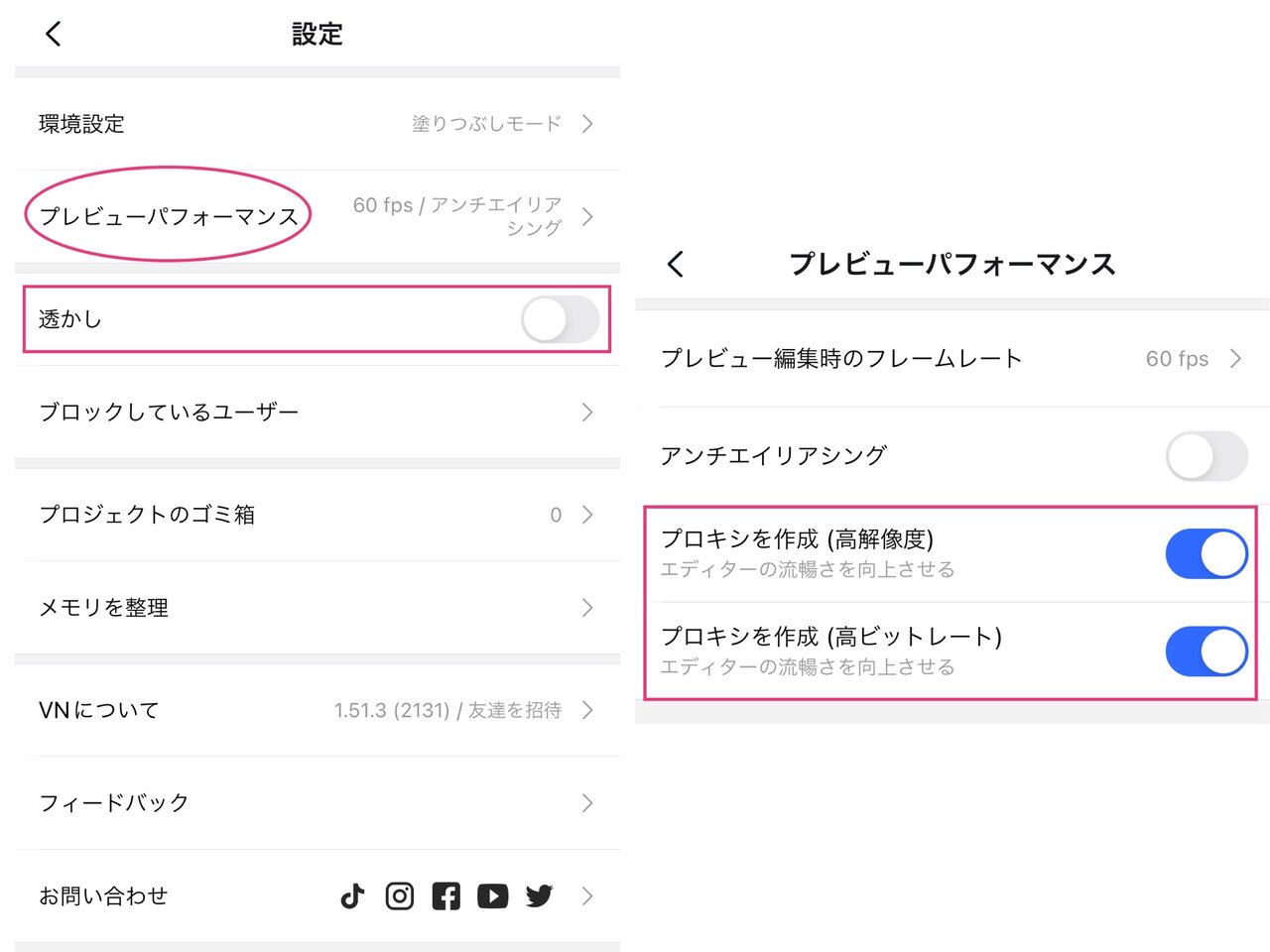Tap the アンチエイリアシング label text
Screen dimensions: 1270x952
pyautogui.click(x=774, y=456)
